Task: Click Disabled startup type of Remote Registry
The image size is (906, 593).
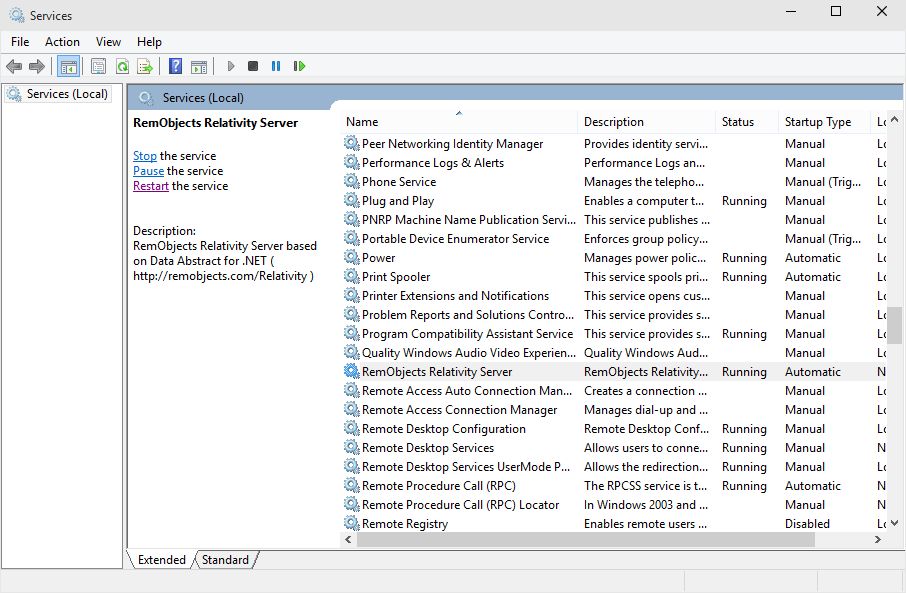Action: [807, 524]
